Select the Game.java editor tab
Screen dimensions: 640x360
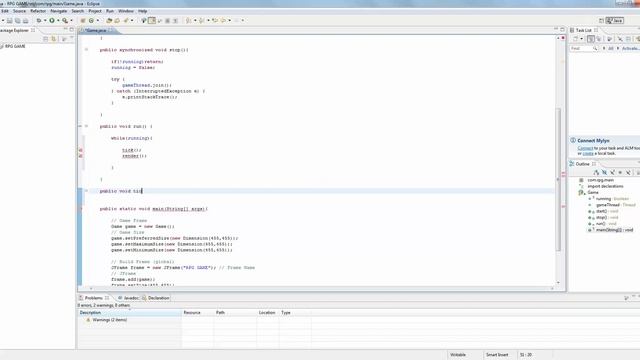coord(96,31)
